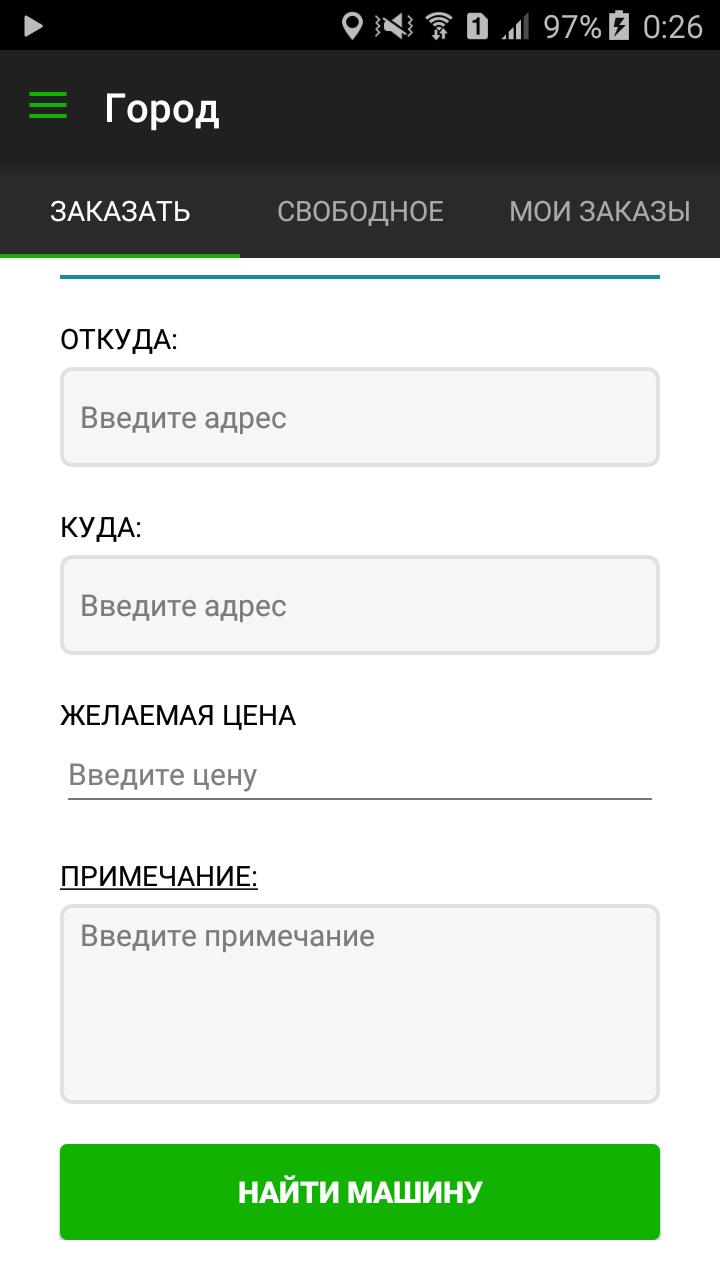
Task: Click the КУДА address input field
Action: pos(360,605)
